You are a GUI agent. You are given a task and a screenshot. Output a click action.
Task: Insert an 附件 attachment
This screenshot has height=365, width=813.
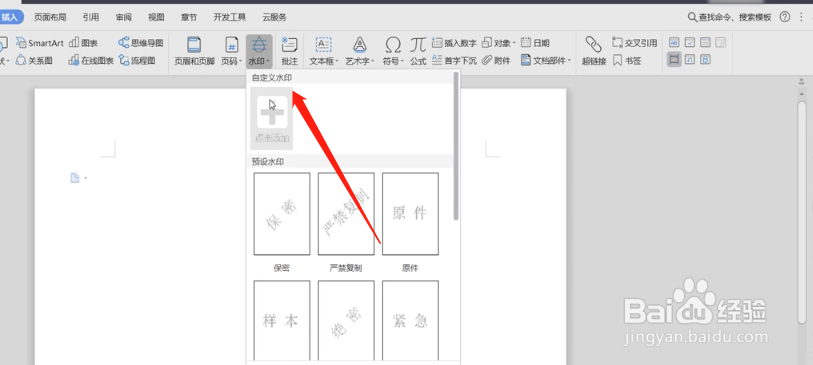(x=496, y=61)
